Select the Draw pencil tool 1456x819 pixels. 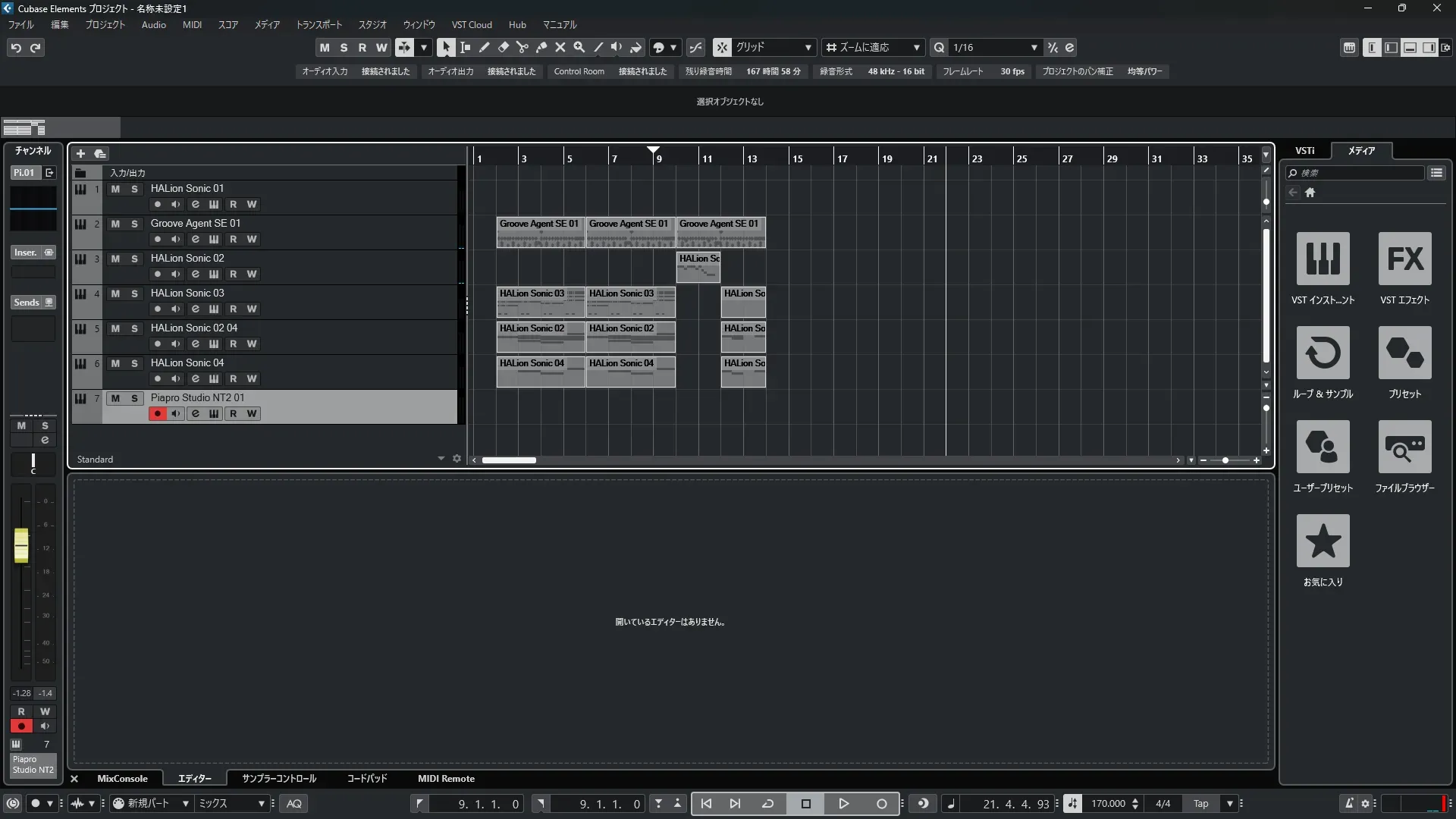[x=485, y=47]
